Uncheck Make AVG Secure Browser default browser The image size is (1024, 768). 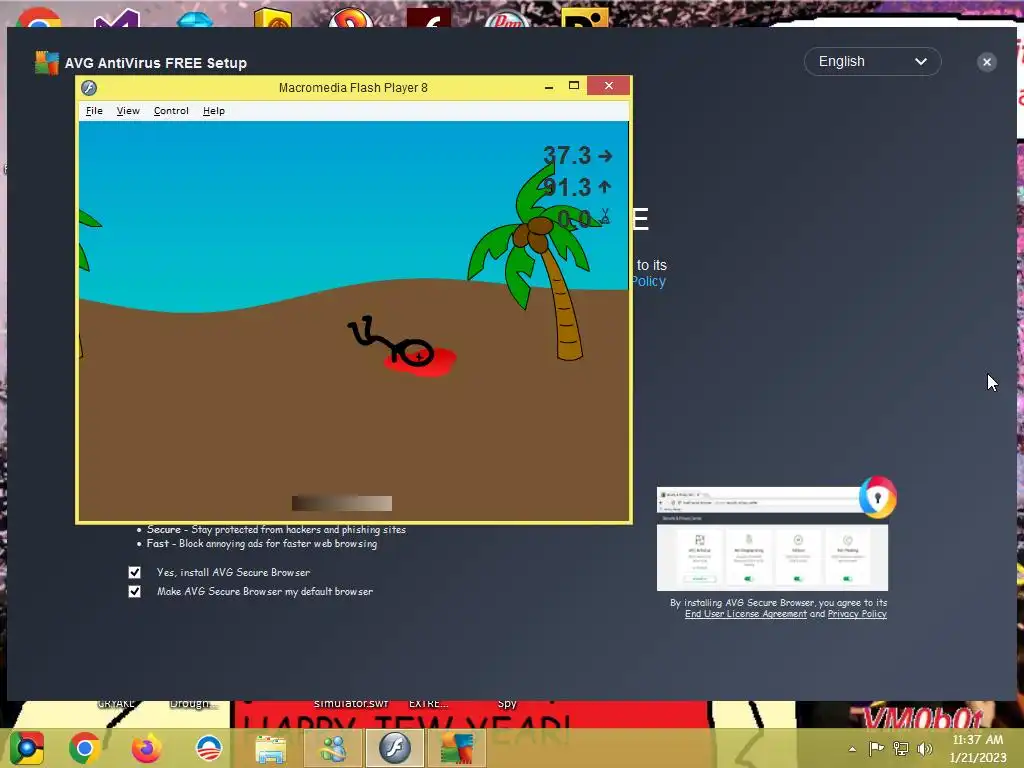[135, 592]
